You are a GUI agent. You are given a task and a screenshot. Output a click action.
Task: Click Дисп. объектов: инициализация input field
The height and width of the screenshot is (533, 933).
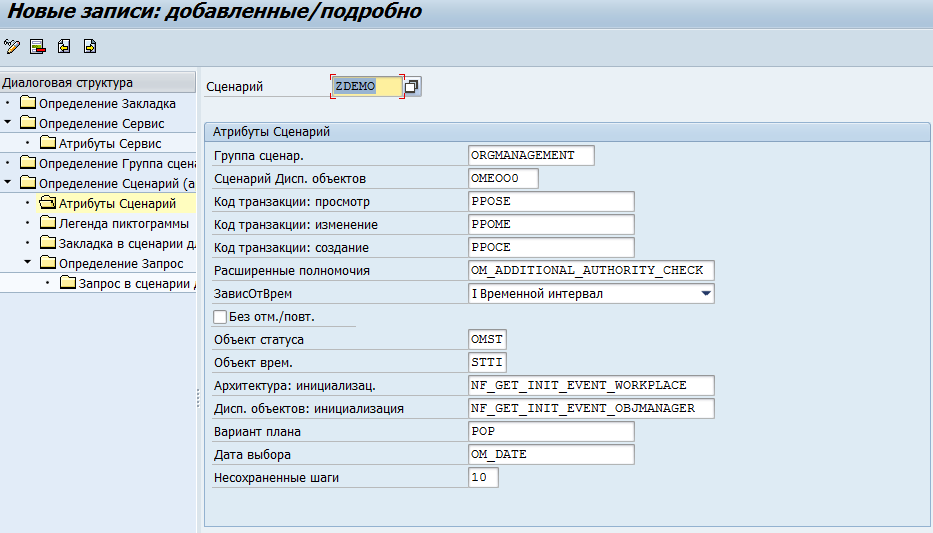click(x=591, y=408)
